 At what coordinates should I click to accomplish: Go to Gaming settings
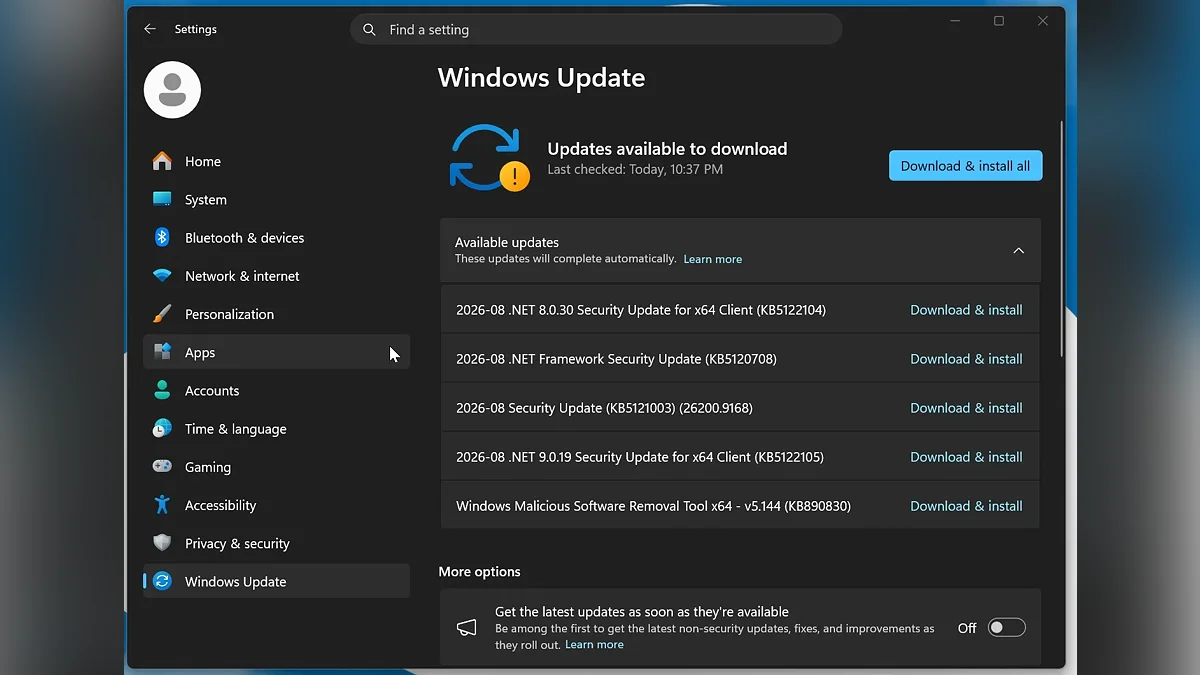coord(276,467)
